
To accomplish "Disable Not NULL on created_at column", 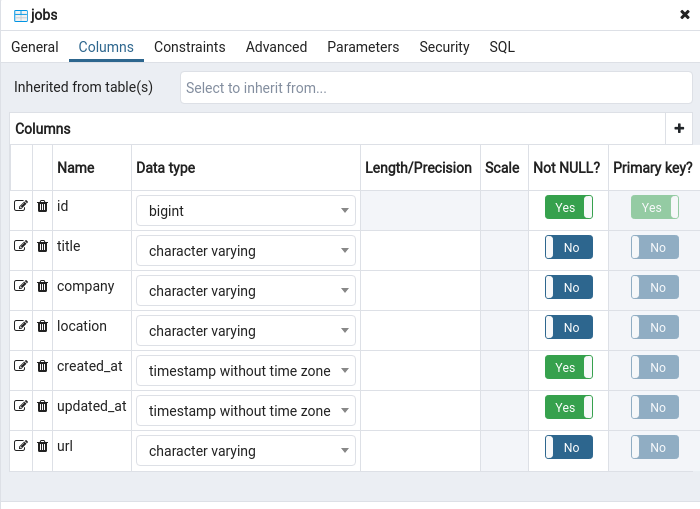I will tap(568, 368).
